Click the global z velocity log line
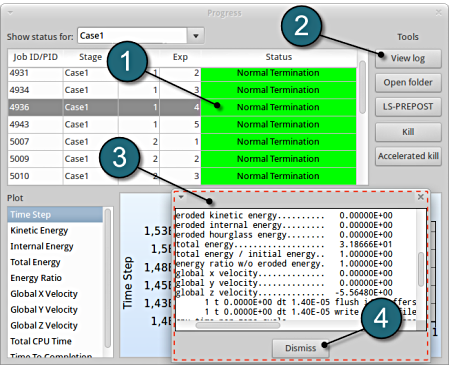Viewport: 449px width, 365px height. 284,293
